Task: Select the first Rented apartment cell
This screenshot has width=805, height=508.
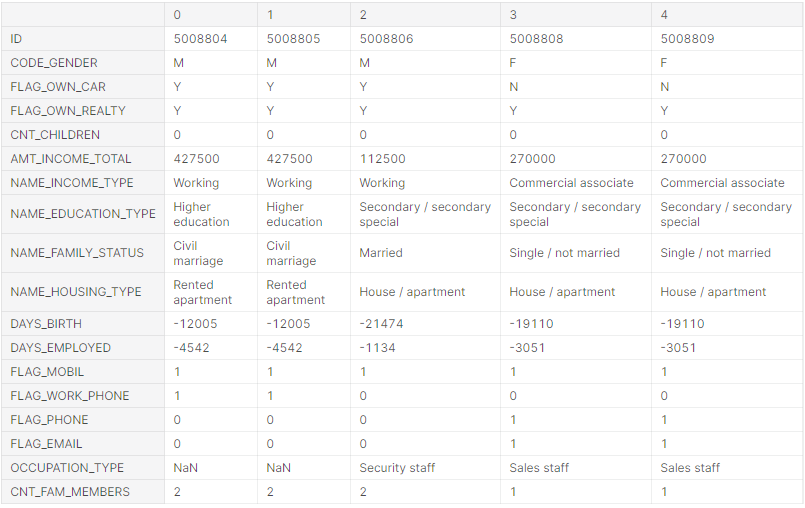Action: (x=202, y=292)
